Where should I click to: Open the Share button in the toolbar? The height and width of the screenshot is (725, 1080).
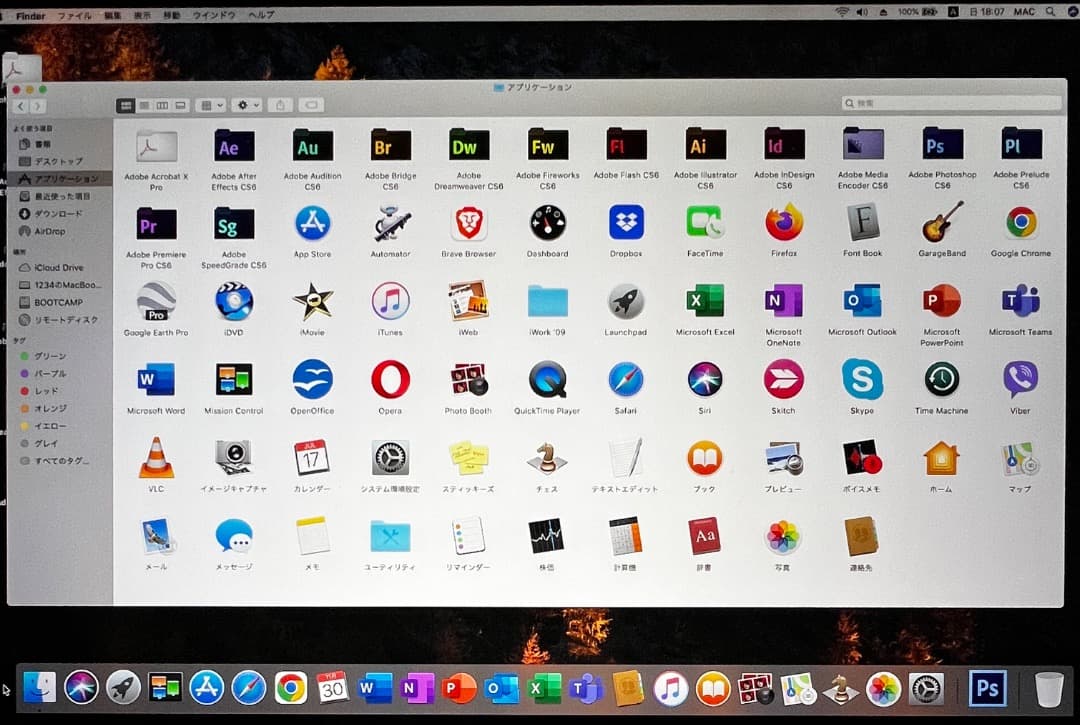click(281, 104)
